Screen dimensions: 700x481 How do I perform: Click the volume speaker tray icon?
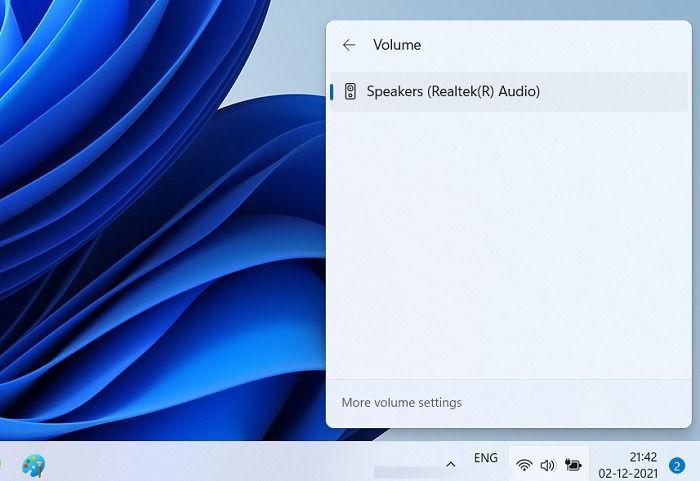(x=547, y=465)
